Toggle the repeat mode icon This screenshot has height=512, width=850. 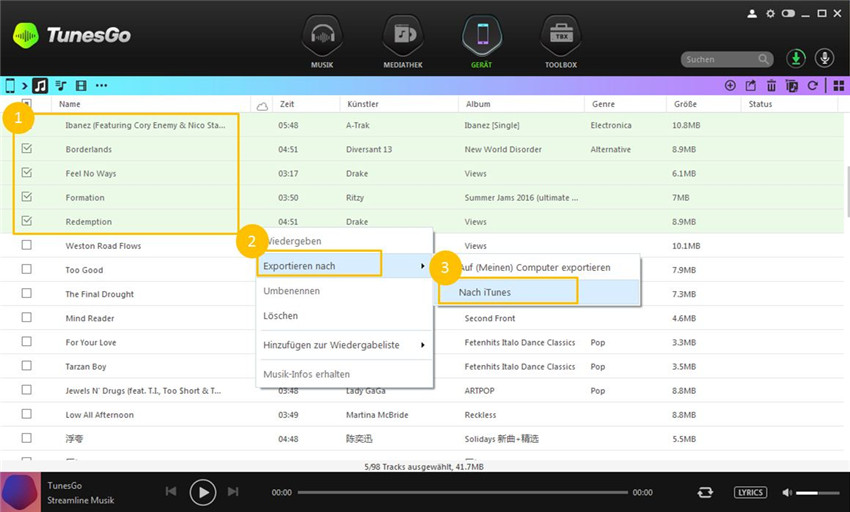pos(705,492)
